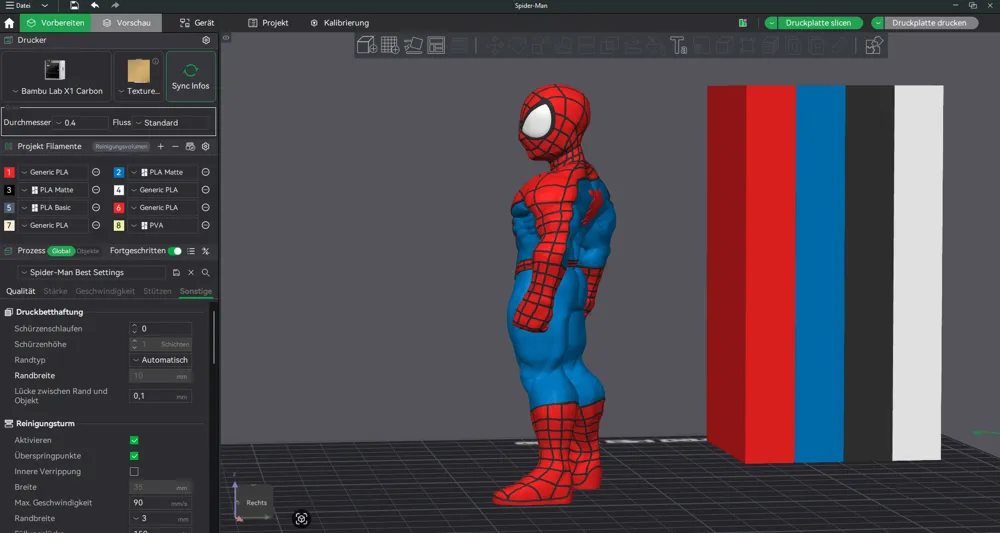1000x533 pixels.
Task: Uncheck Reinigungsturm Aktivieren checkbox
Action: (134, 441)
